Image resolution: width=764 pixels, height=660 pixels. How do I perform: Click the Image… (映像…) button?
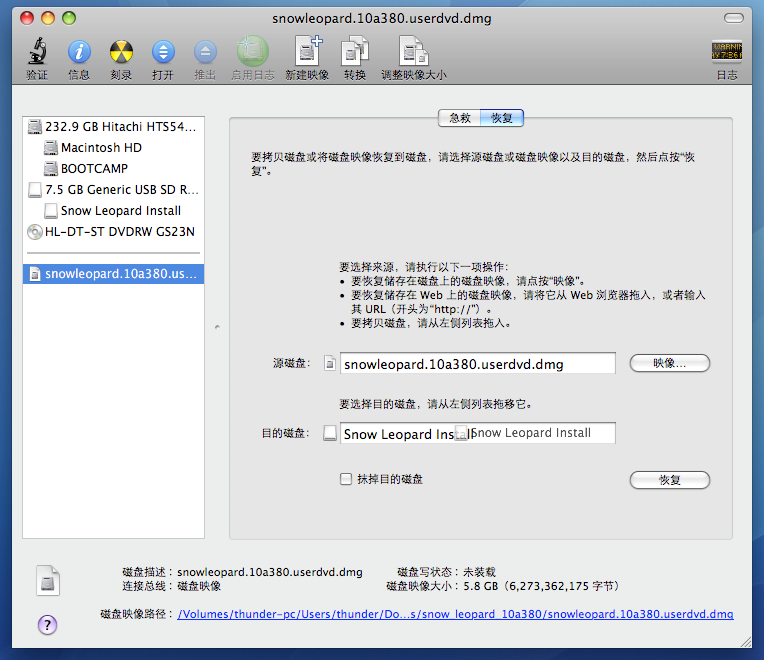(x=669, y=363)
